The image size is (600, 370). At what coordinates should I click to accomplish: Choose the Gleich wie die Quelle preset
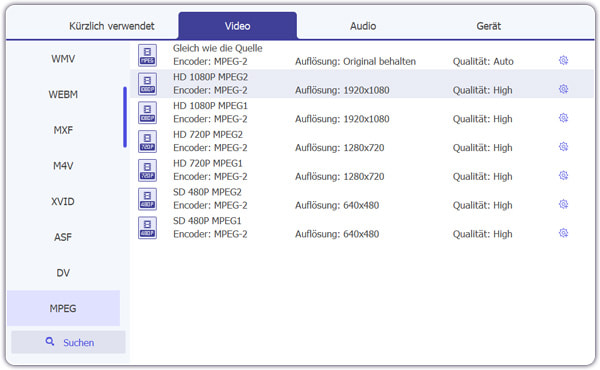(x=362, y=55)
